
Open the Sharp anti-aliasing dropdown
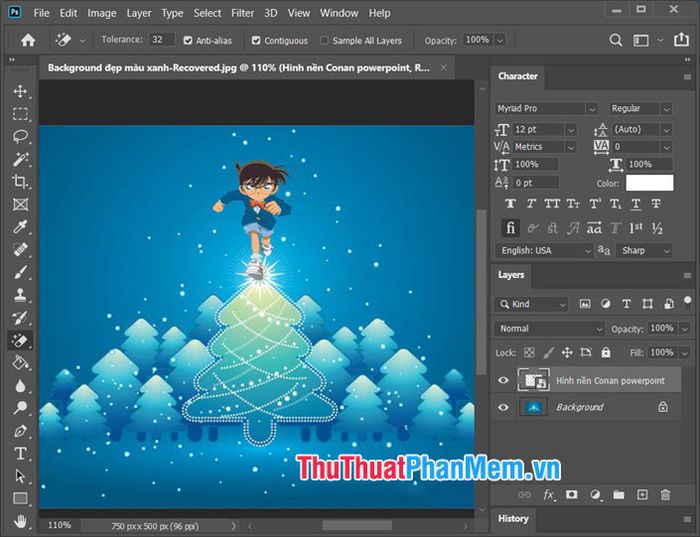(x=645, y=250)
